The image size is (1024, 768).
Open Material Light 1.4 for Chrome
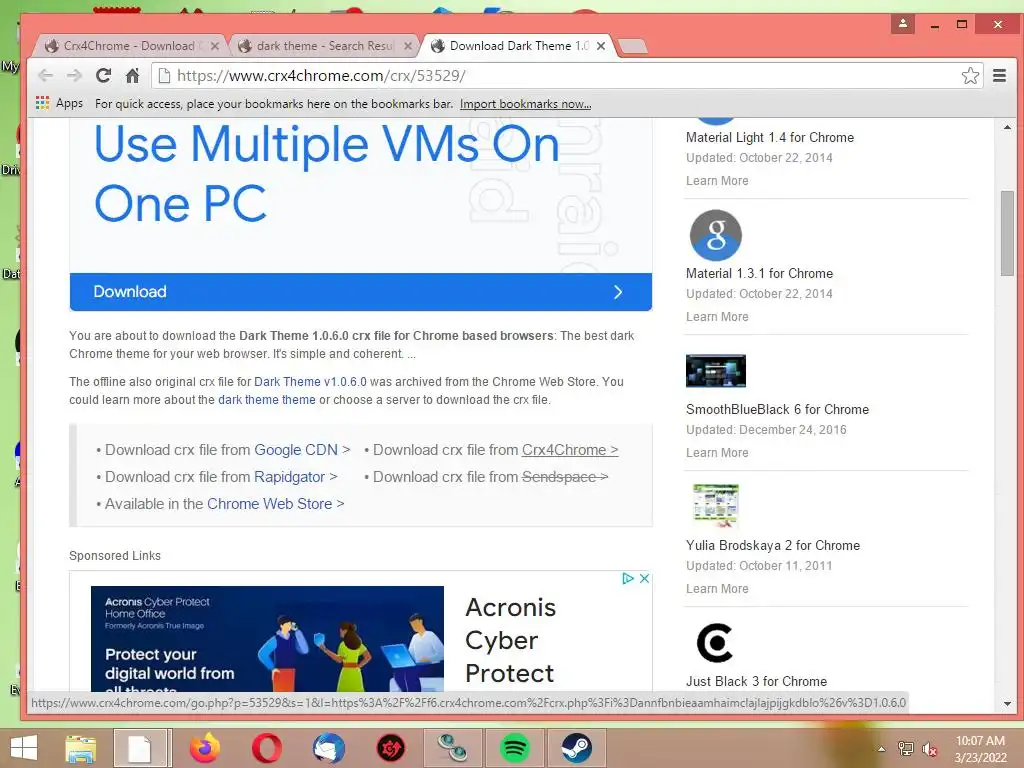(769, 137)
